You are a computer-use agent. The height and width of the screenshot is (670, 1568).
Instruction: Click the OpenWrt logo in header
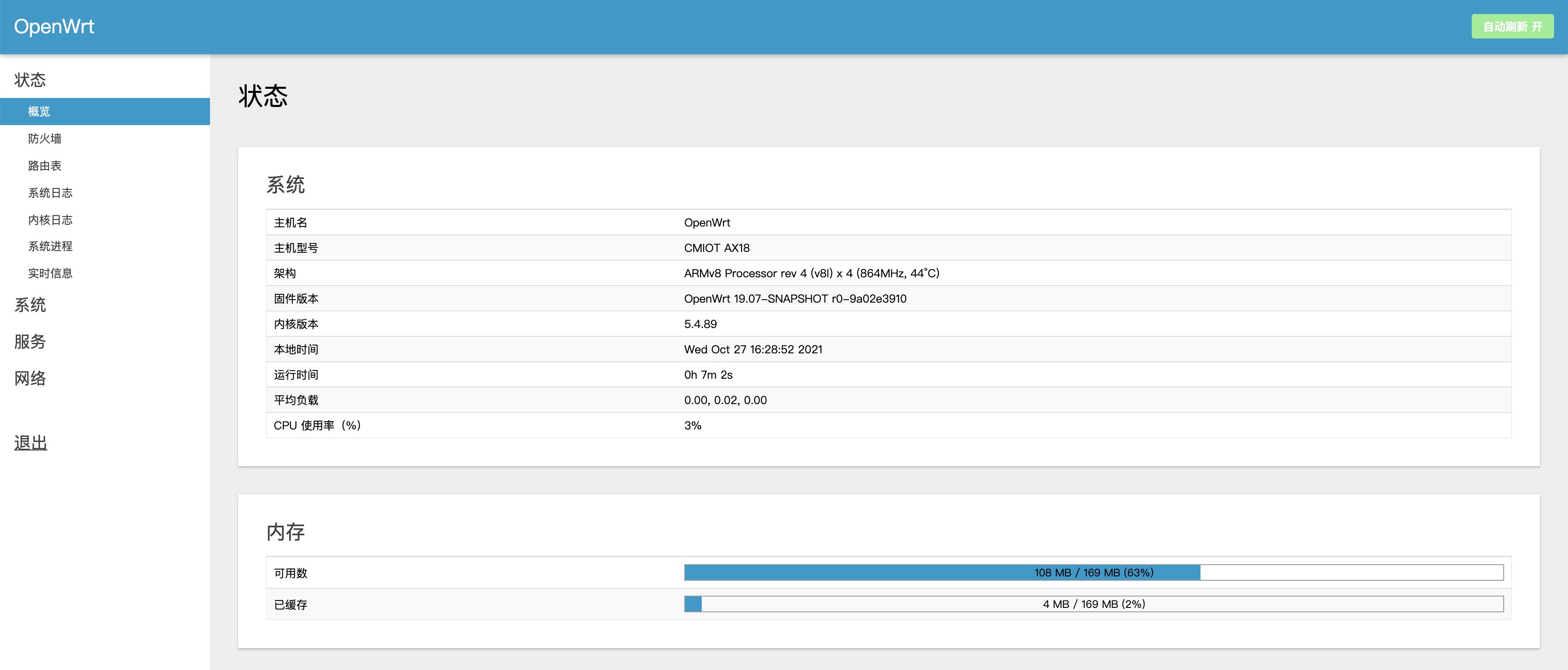click(x=53, y=26)
